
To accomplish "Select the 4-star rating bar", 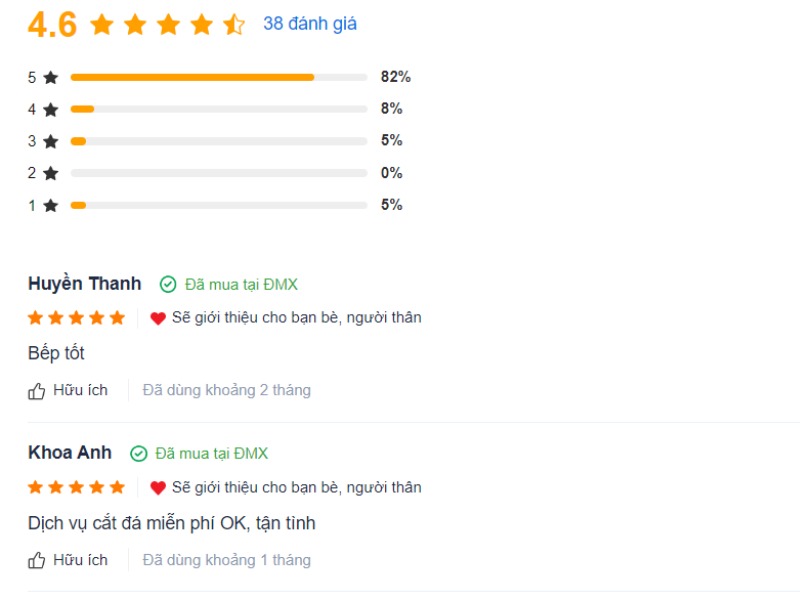I will pyautogui.click(x=219, y=109).
